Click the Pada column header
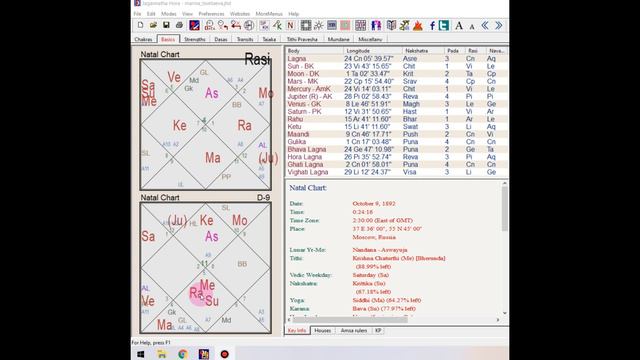The image size is (640, 360). point(455,51)
